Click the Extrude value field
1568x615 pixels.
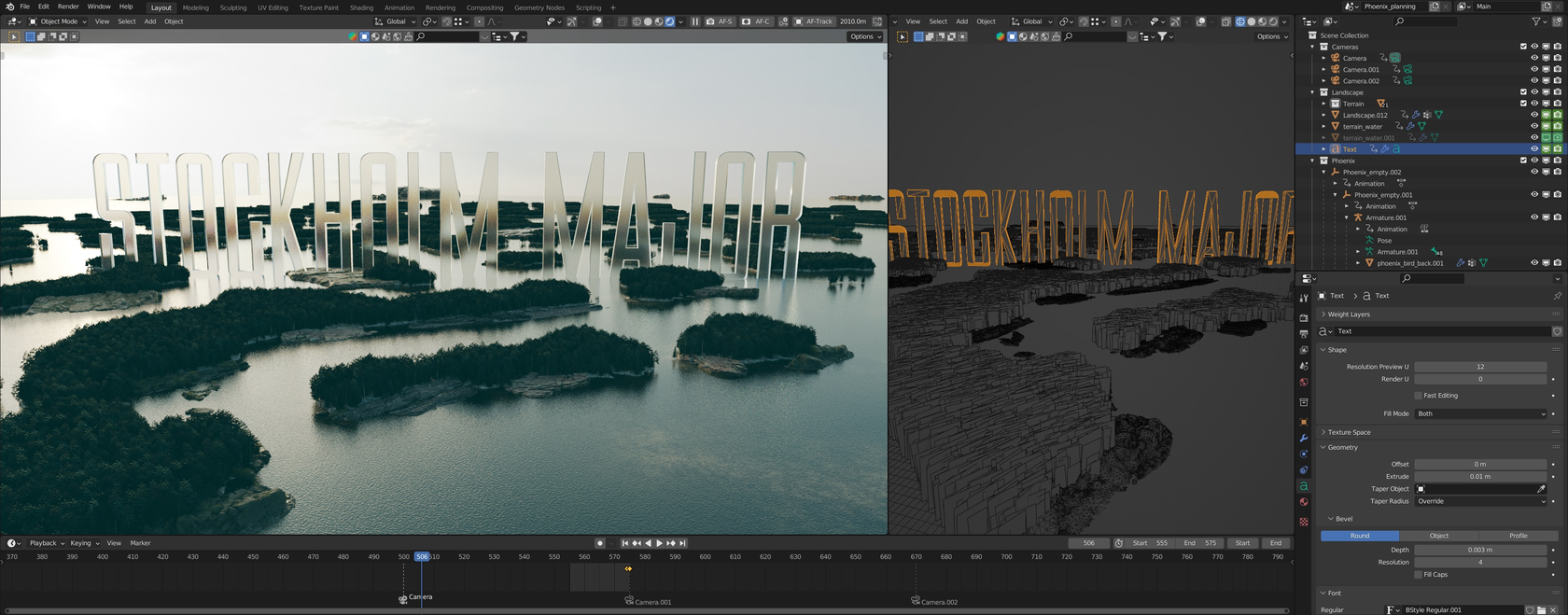pos(1479,476)
